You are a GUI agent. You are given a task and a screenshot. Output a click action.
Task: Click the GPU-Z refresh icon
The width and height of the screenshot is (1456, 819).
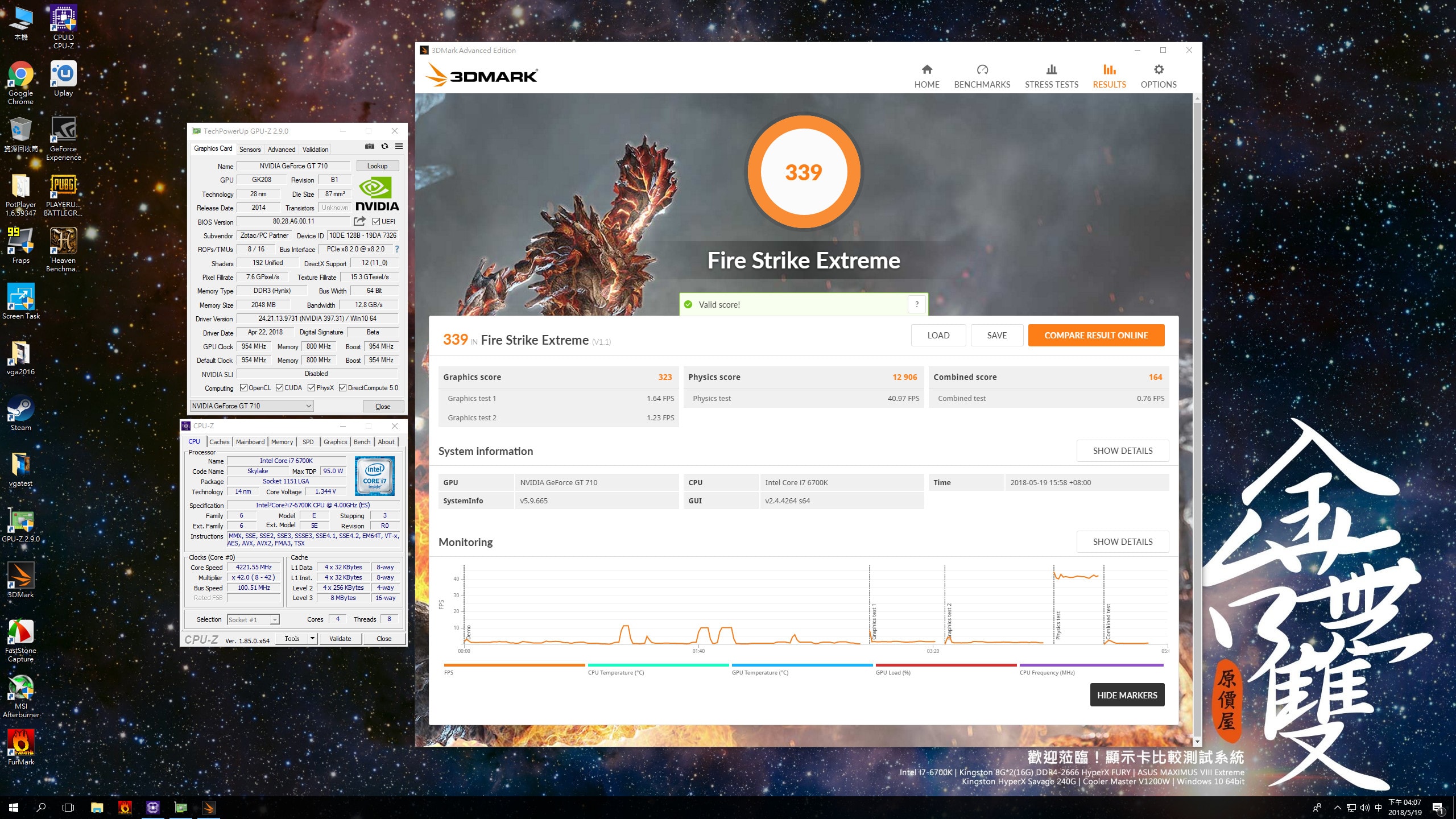pos(384,147)
